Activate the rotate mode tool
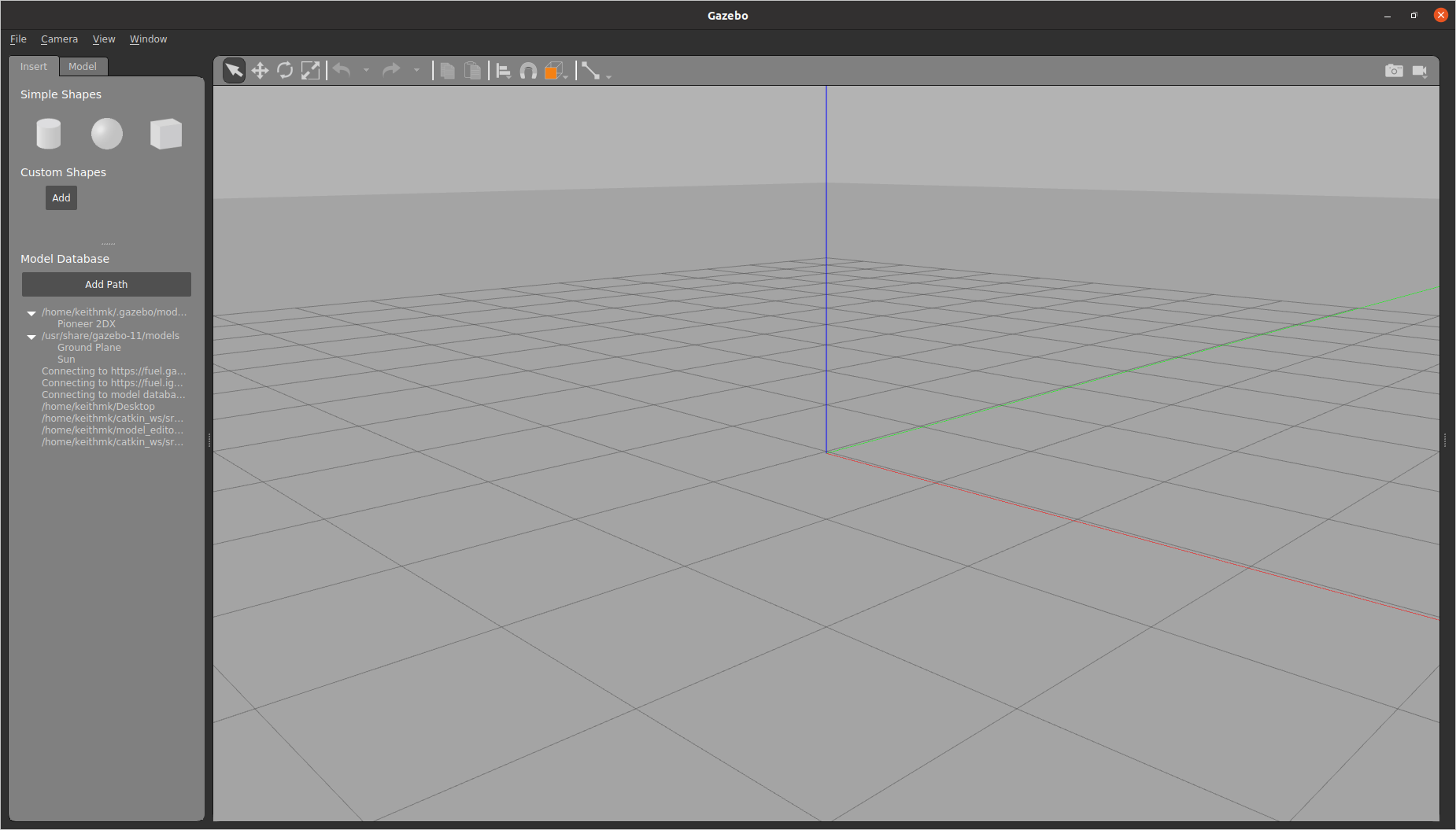The width and height of the screenshot is (1456, 830). coord(285,71)
